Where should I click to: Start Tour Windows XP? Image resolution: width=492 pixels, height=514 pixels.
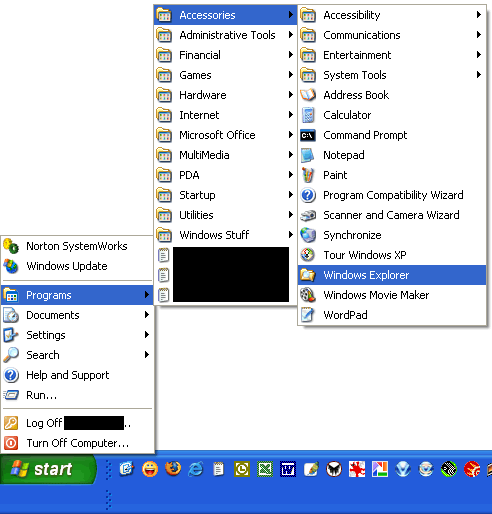tap(392, 255)
